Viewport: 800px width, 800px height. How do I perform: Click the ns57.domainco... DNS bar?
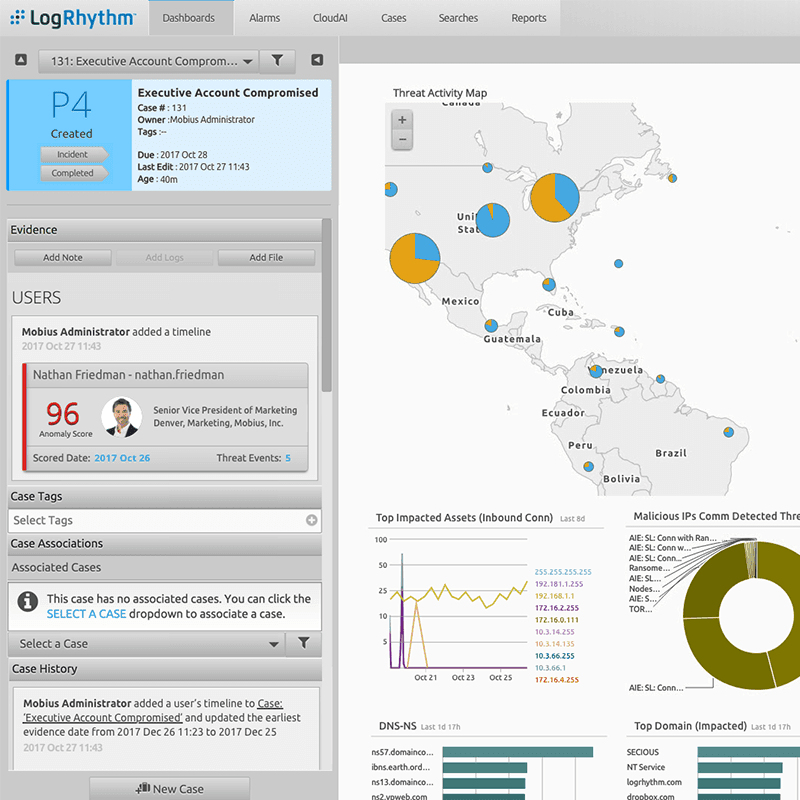[518, 752]
